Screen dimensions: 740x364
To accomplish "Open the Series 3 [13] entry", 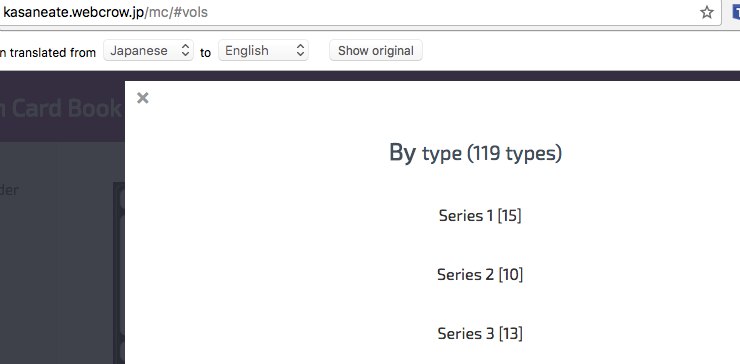I will 480,334.
